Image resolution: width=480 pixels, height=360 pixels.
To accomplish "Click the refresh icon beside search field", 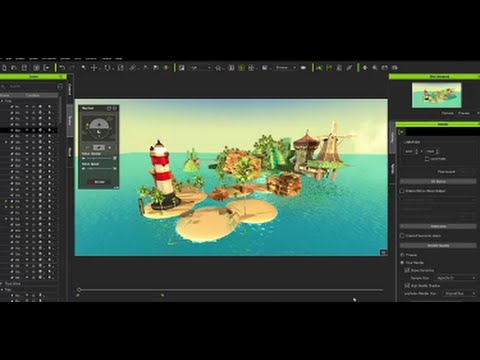I will 60,86.
